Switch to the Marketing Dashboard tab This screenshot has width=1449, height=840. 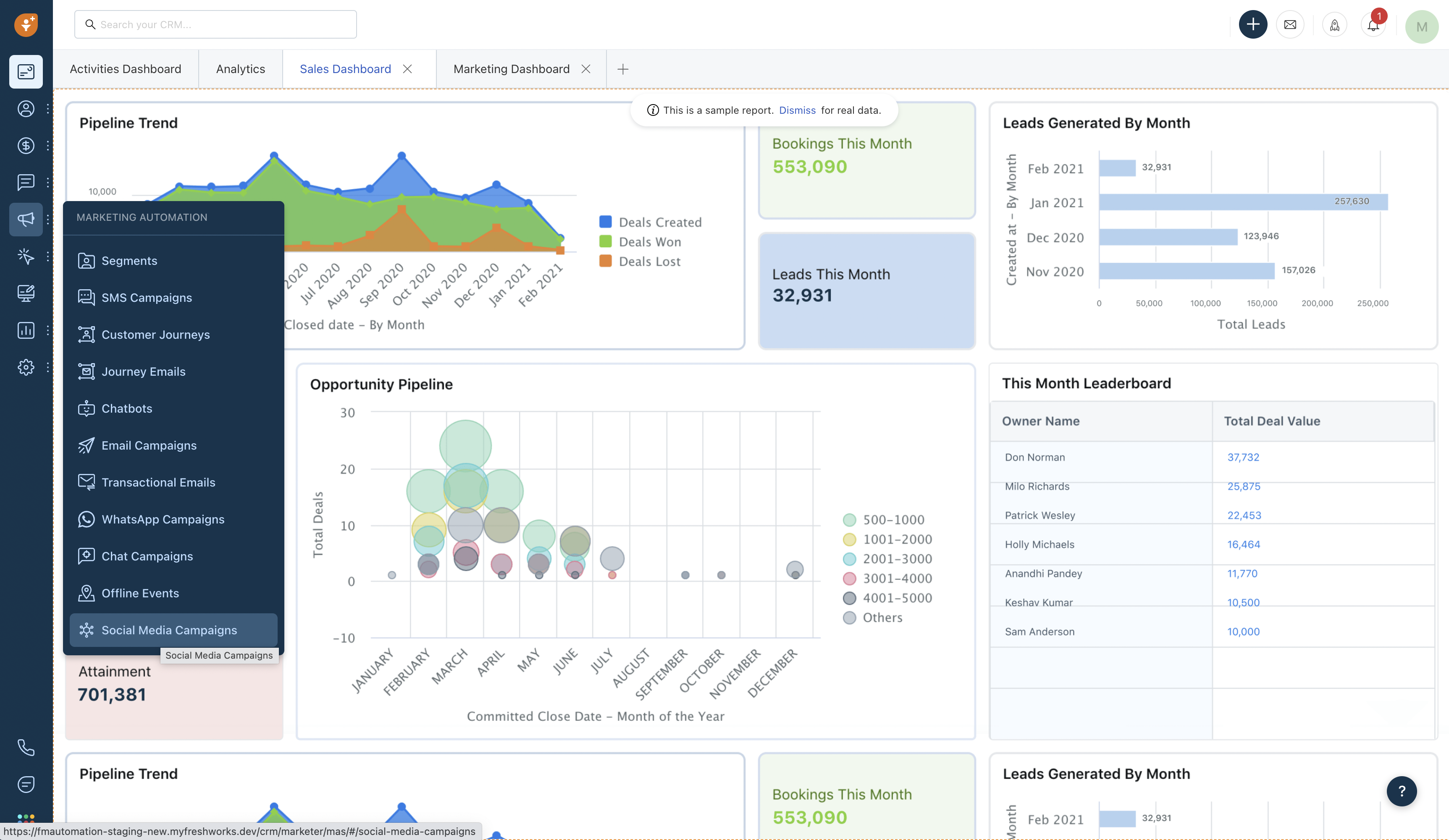point(511,69)
